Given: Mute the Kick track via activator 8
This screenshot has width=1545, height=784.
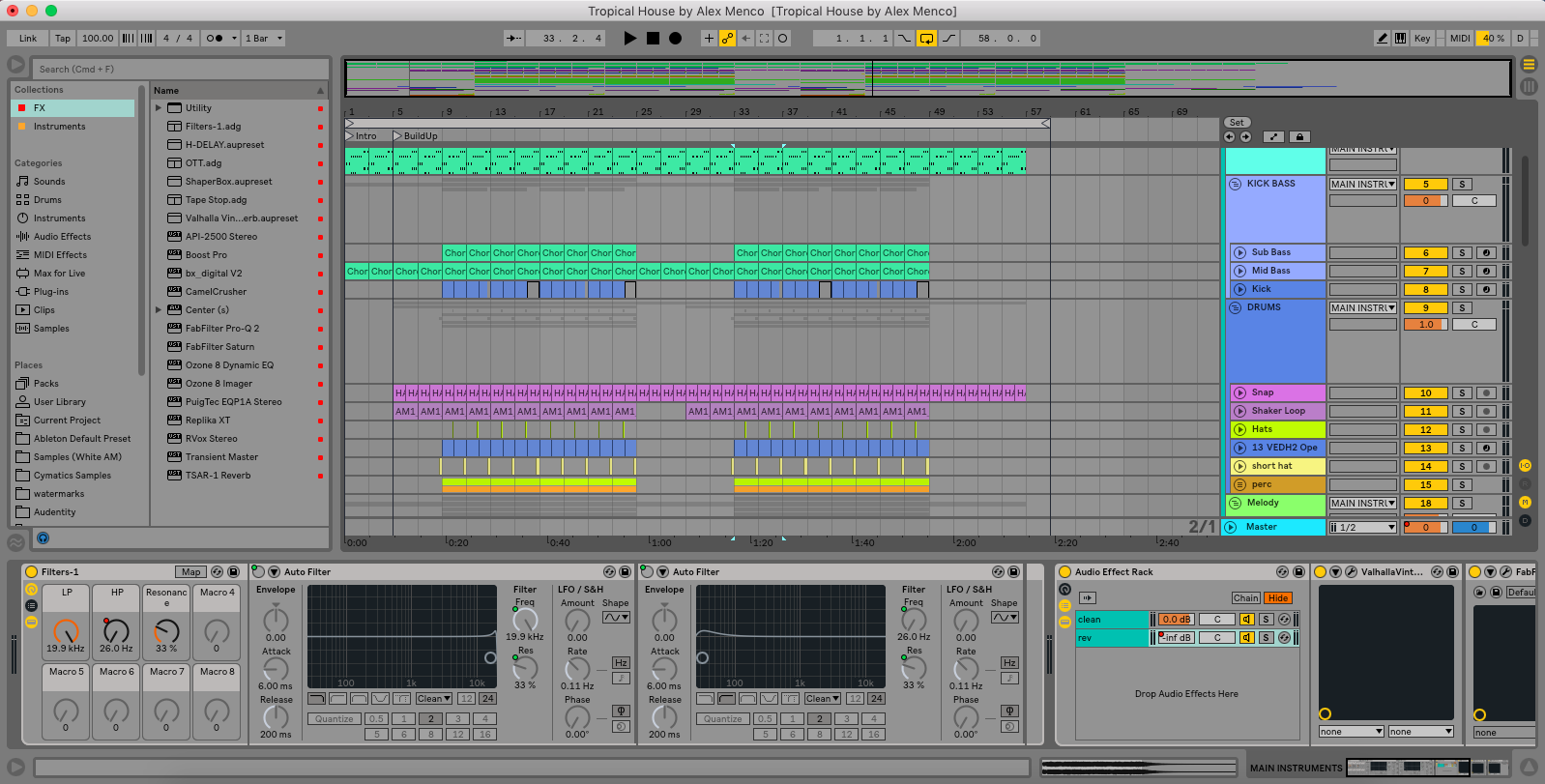Looking at the screenshot, I should pyautogui.click(x=1425, y=290).
